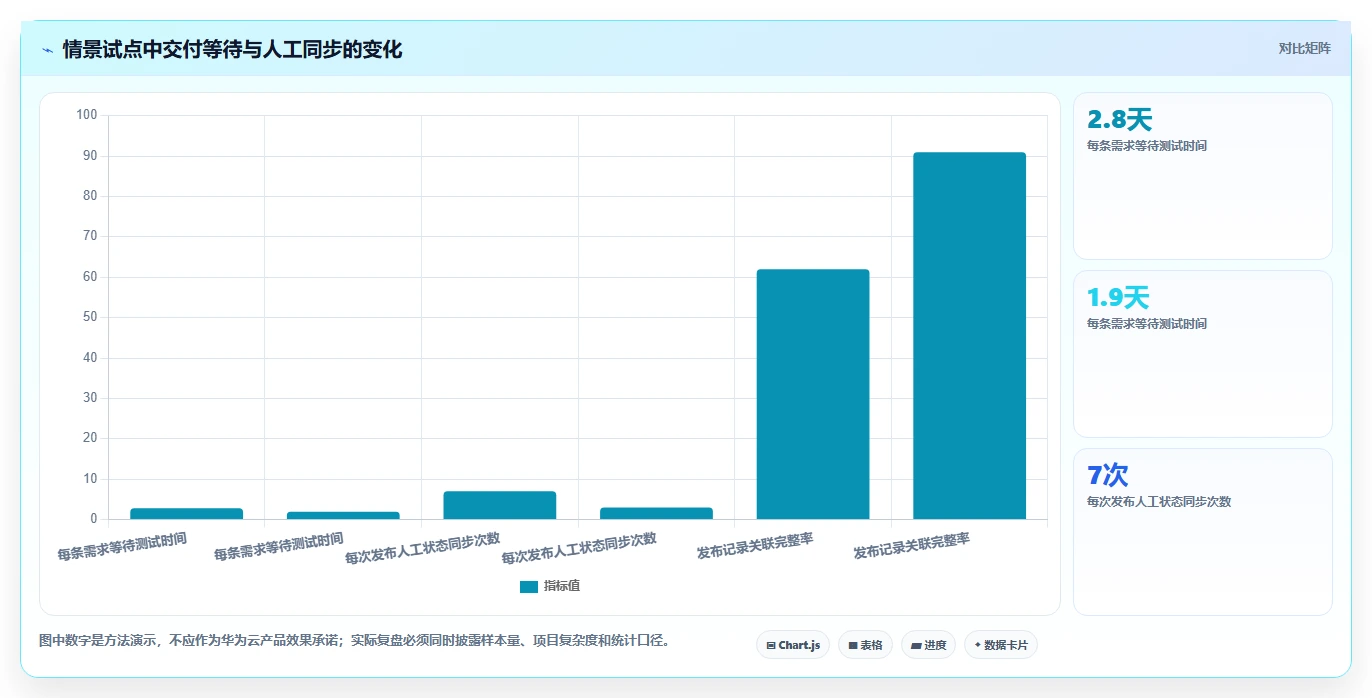This screenshot has height=698, width=1372.
Task: Click the title 情景试点中交付等待与人工同步的变化
Action: (x=232, y=50)
